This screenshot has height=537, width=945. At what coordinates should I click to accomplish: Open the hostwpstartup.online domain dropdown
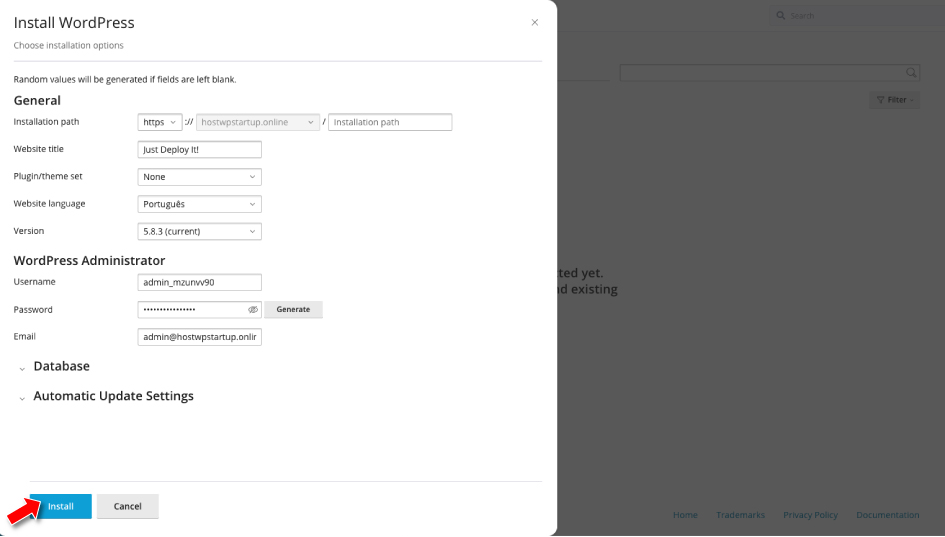click(x=258, y=122)
